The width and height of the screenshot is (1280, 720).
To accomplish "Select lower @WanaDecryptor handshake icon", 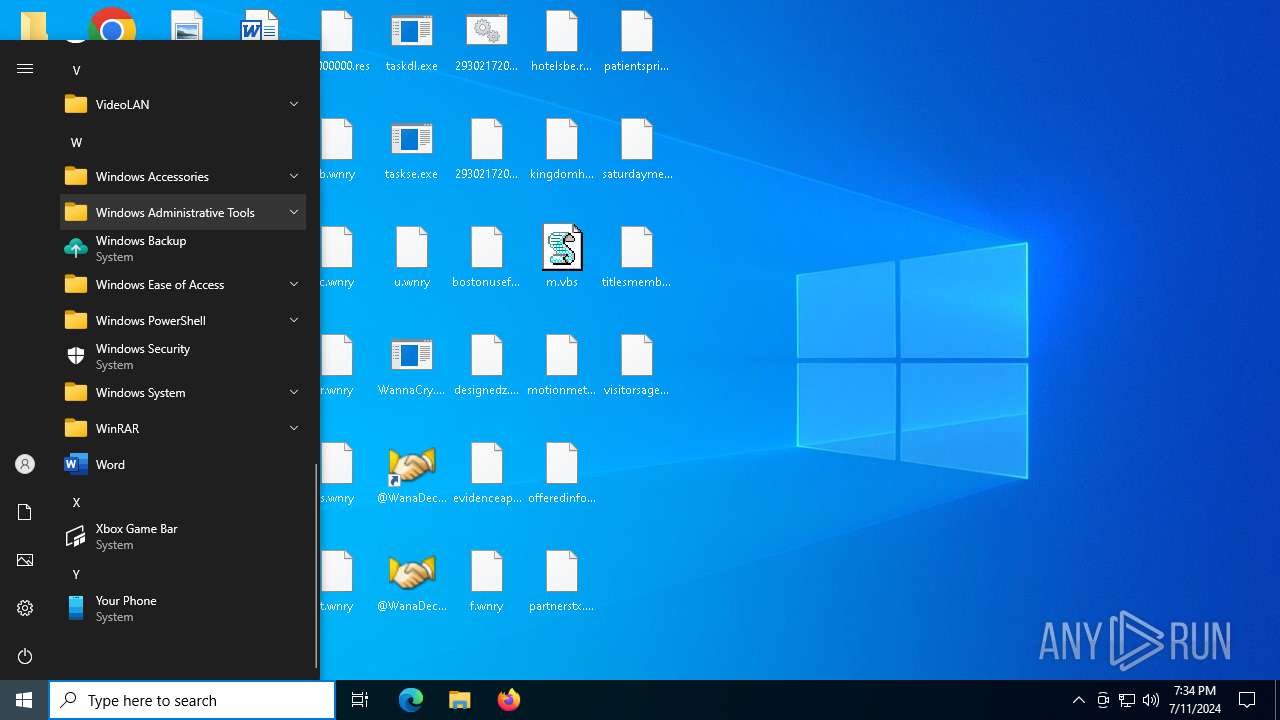I will pyautogui.click(x=412, y=582).
